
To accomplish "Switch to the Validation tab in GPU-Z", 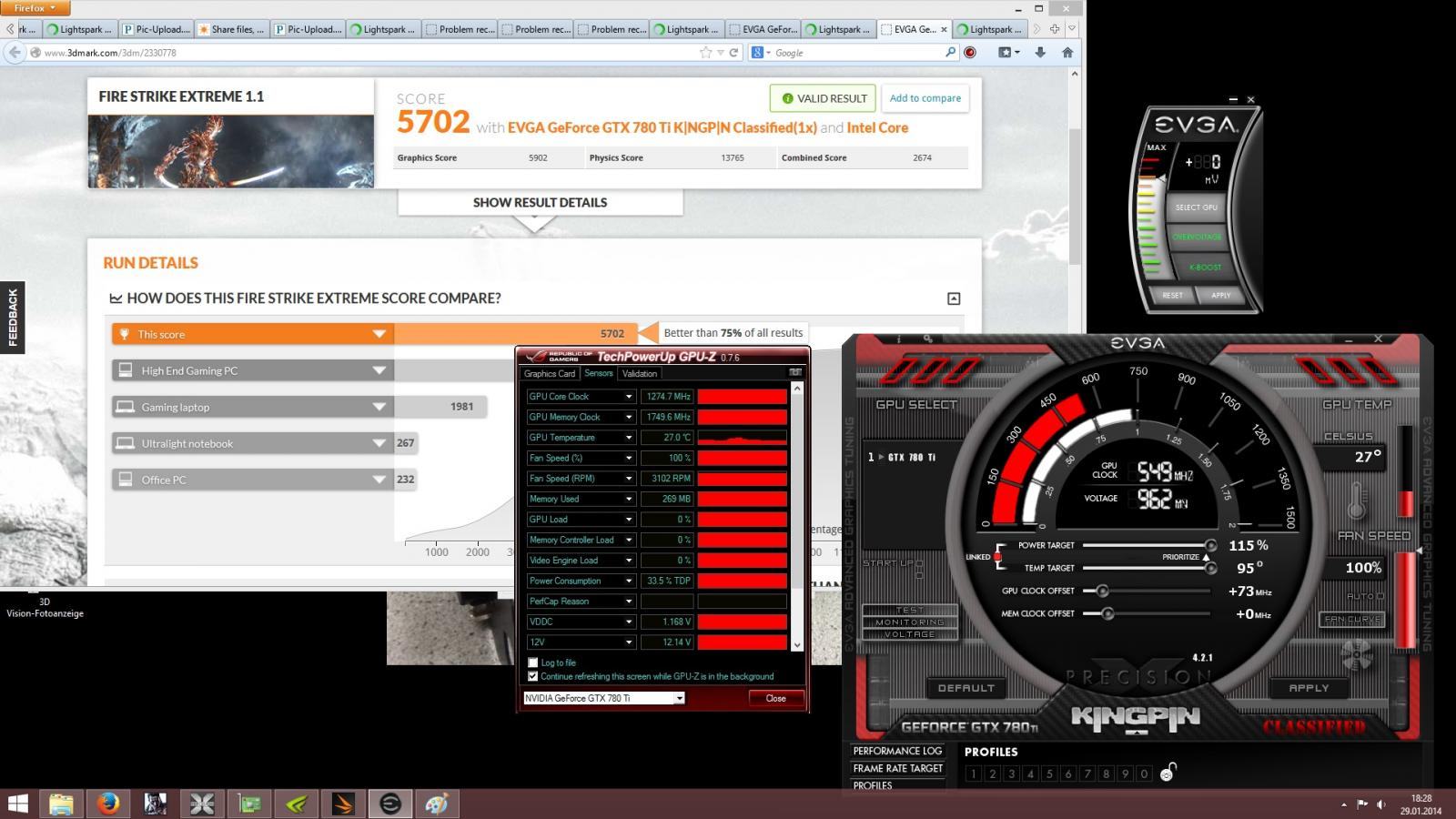I will tap(639, 373).
